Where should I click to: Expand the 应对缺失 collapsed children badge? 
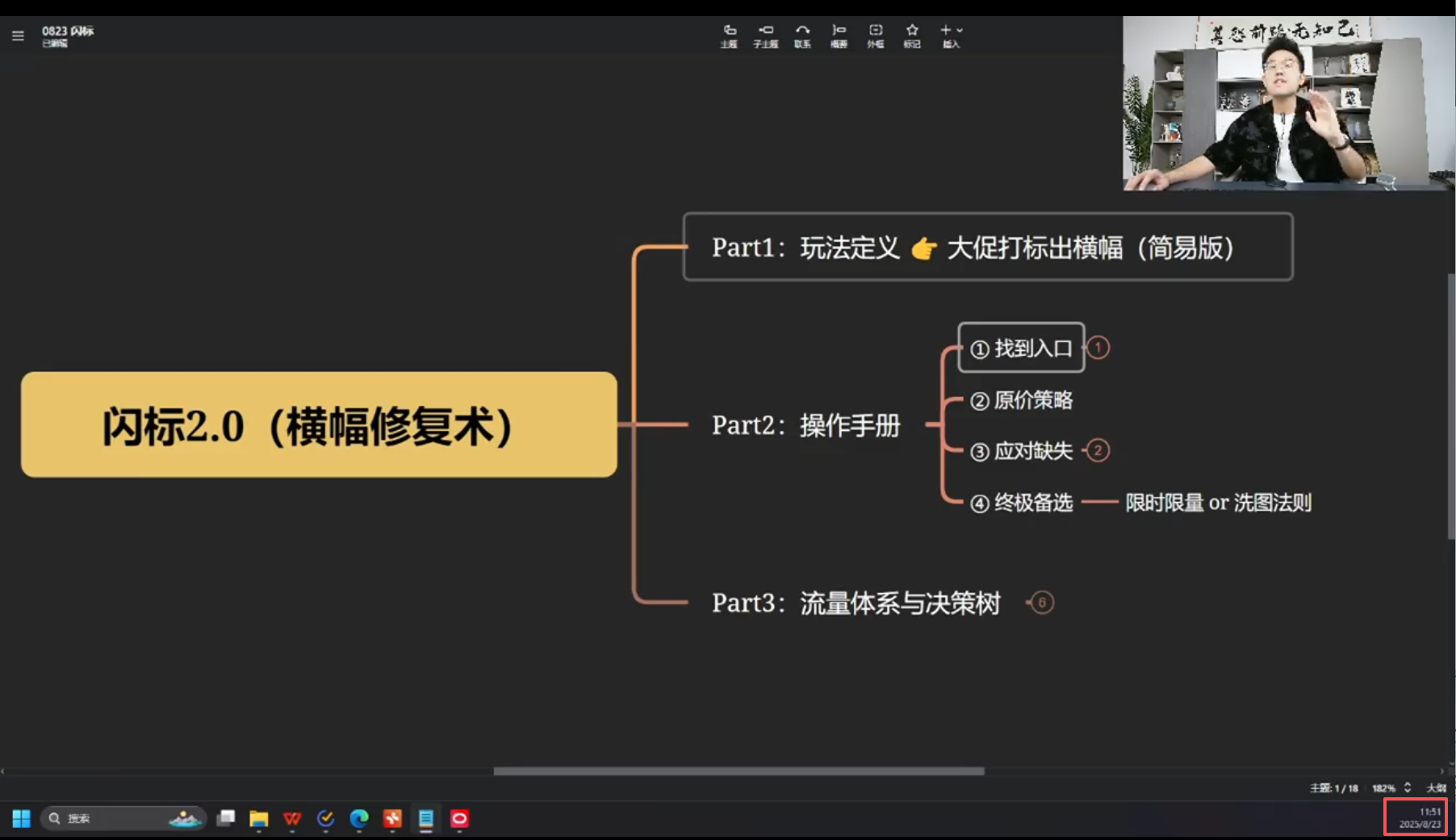1098,450
